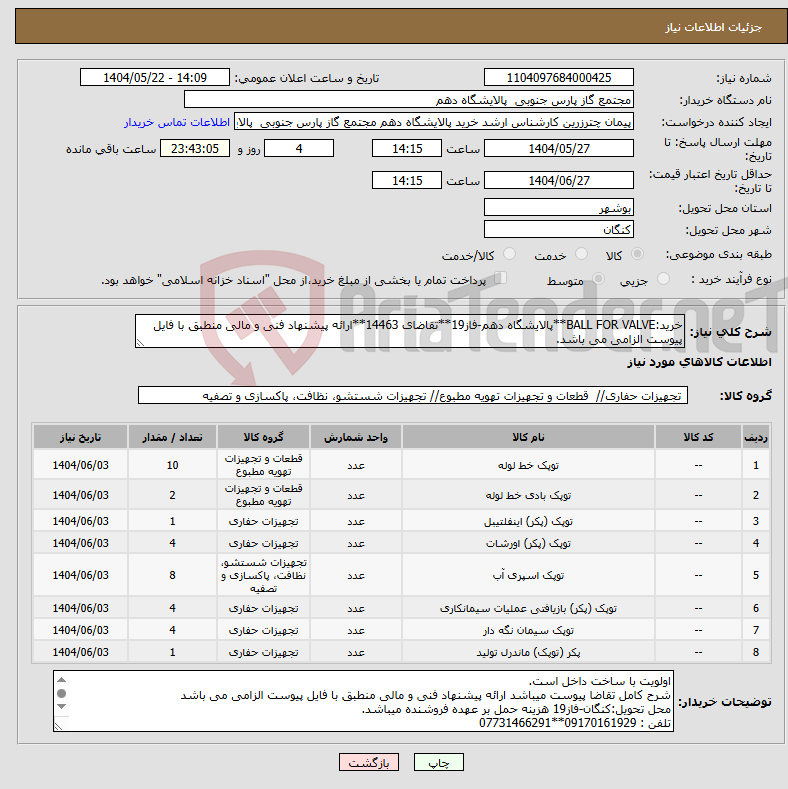Click item name توپک (پکر) اینفلتیبل

(528, 522)
